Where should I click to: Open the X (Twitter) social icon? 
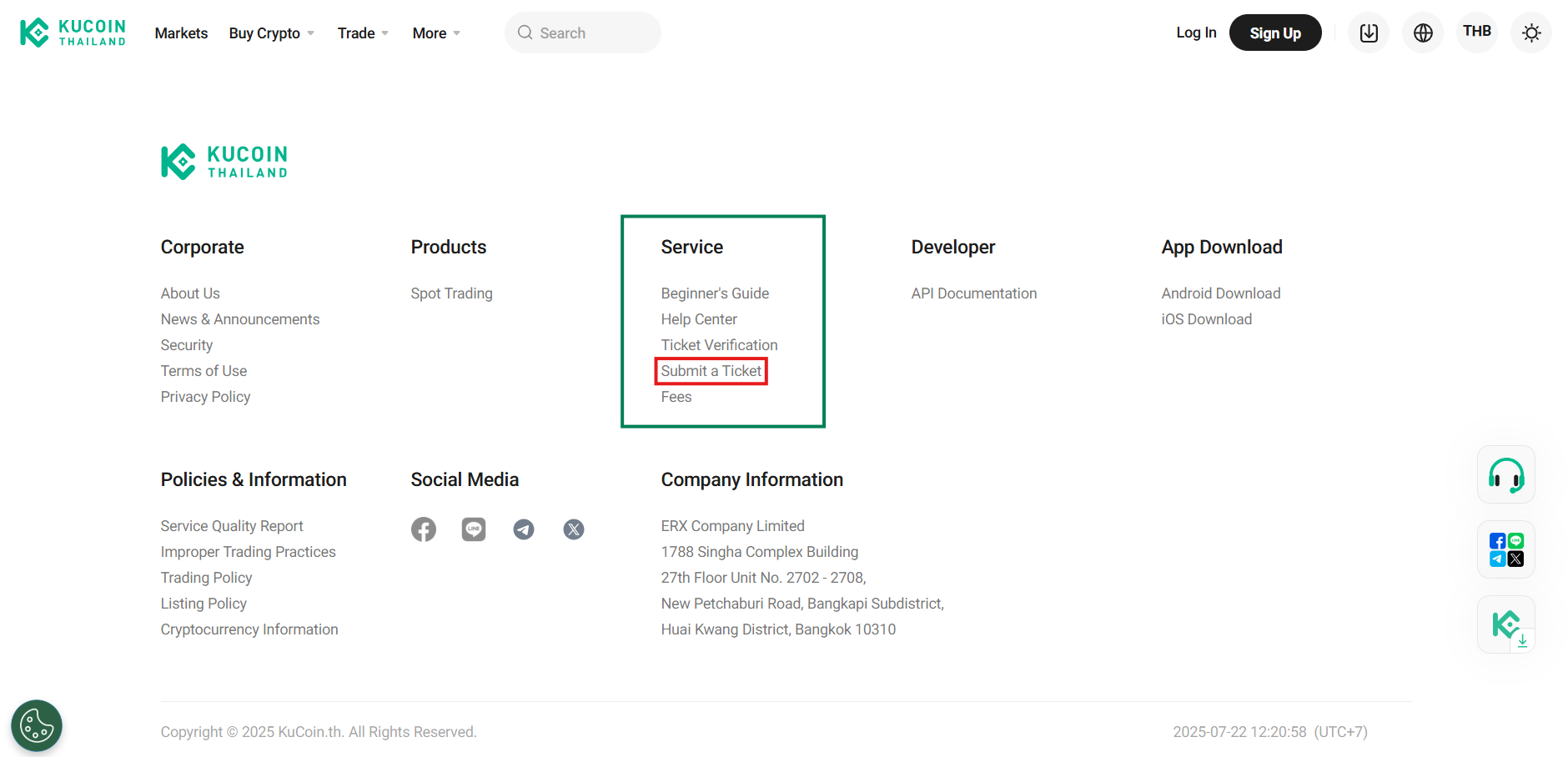(x=574, y=529)
